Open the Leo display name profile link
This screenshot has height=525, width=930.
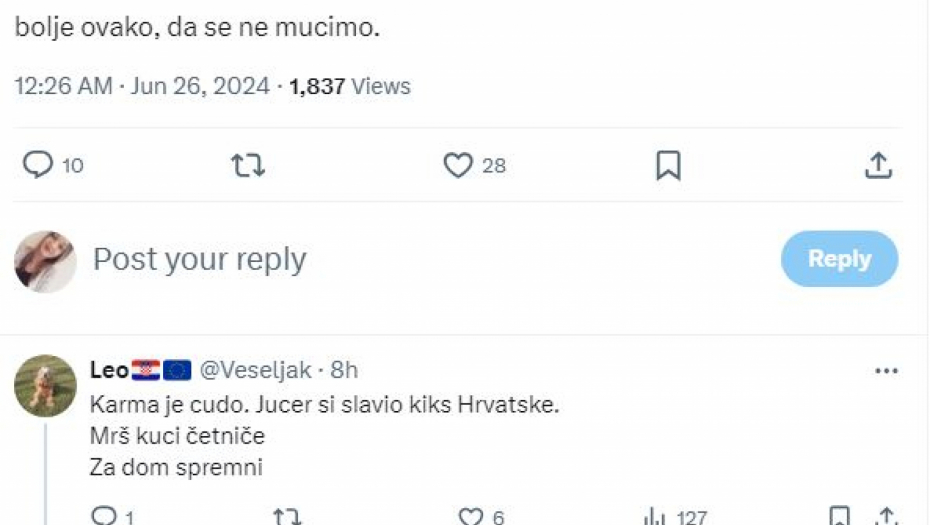[109, 371]
